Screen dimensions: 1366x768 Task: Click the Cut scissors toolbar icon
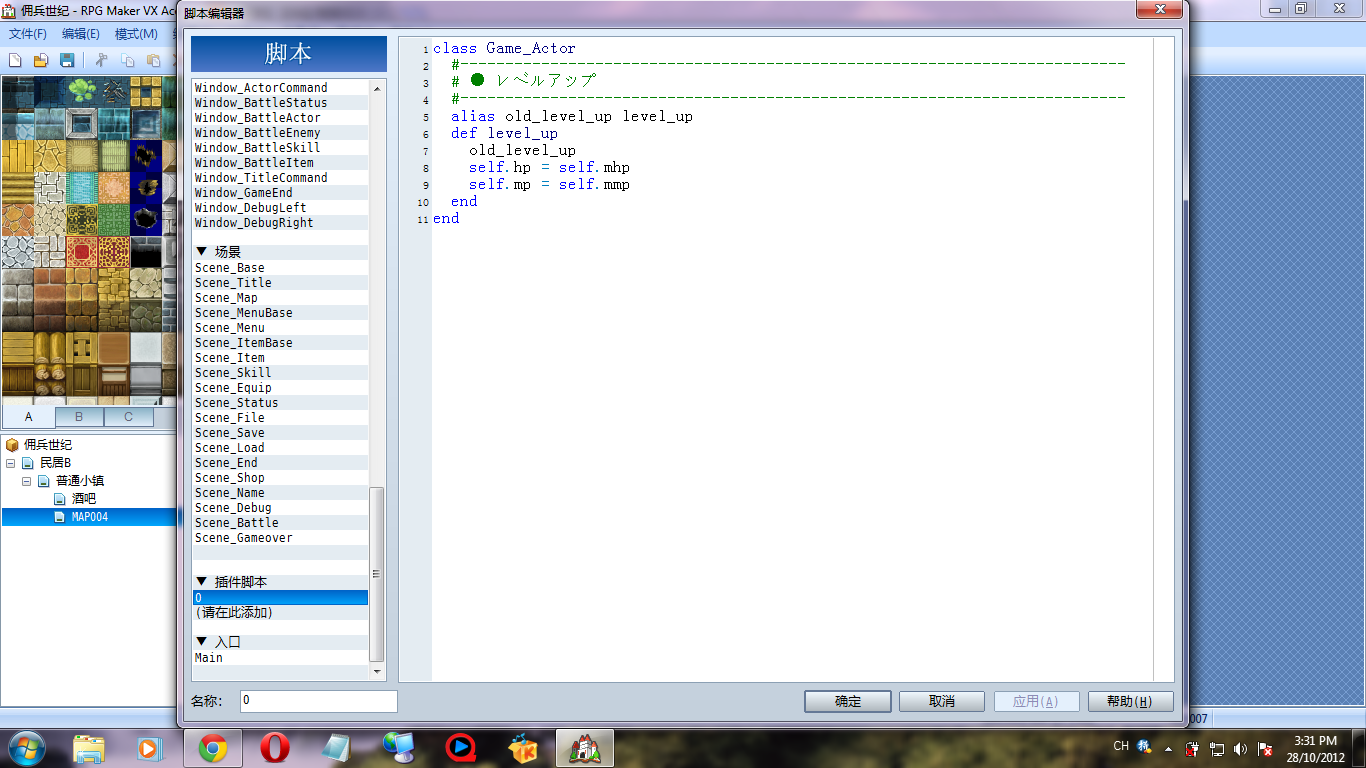101,60
